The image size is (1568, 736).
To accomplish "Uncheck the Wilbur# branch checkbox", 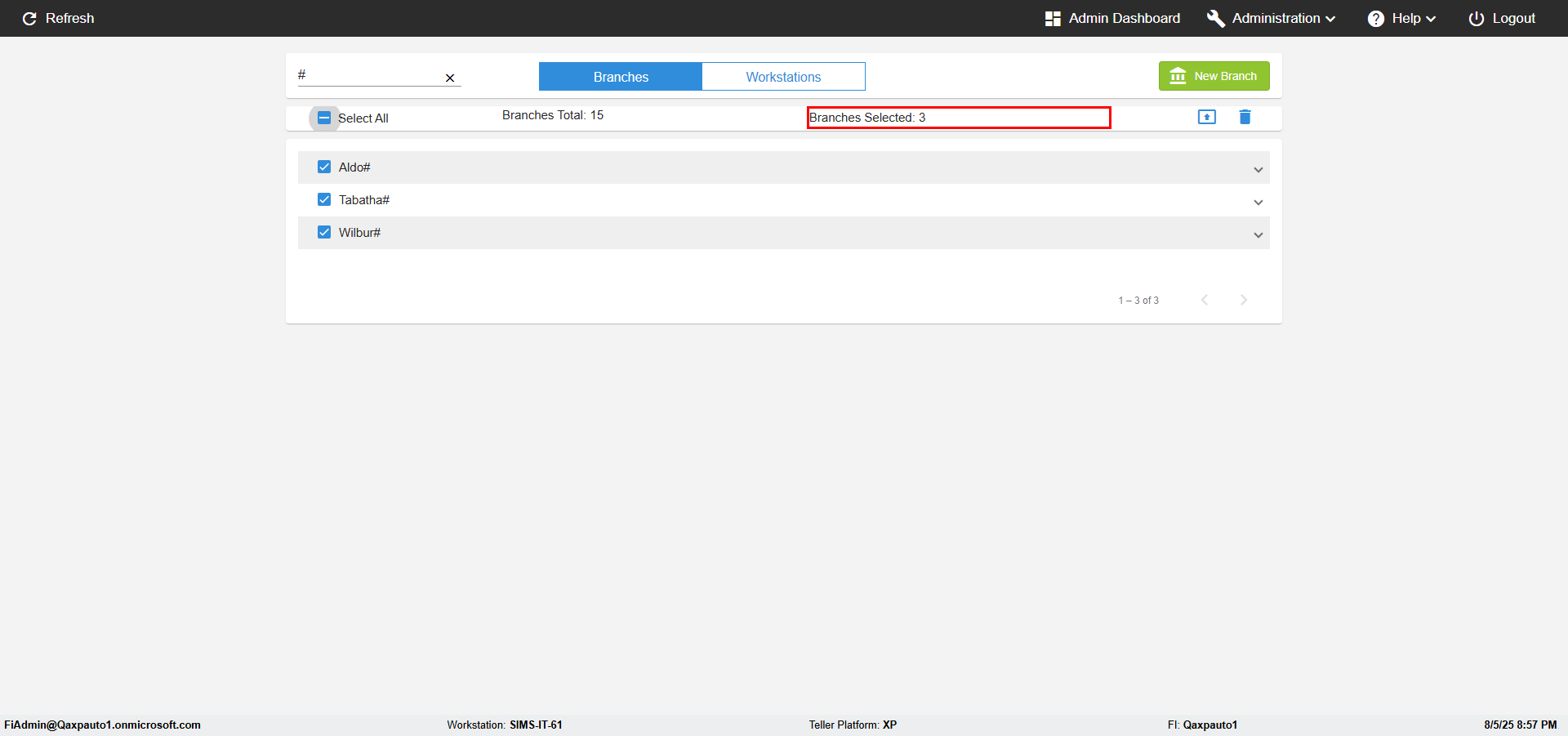I will [324, 232].
